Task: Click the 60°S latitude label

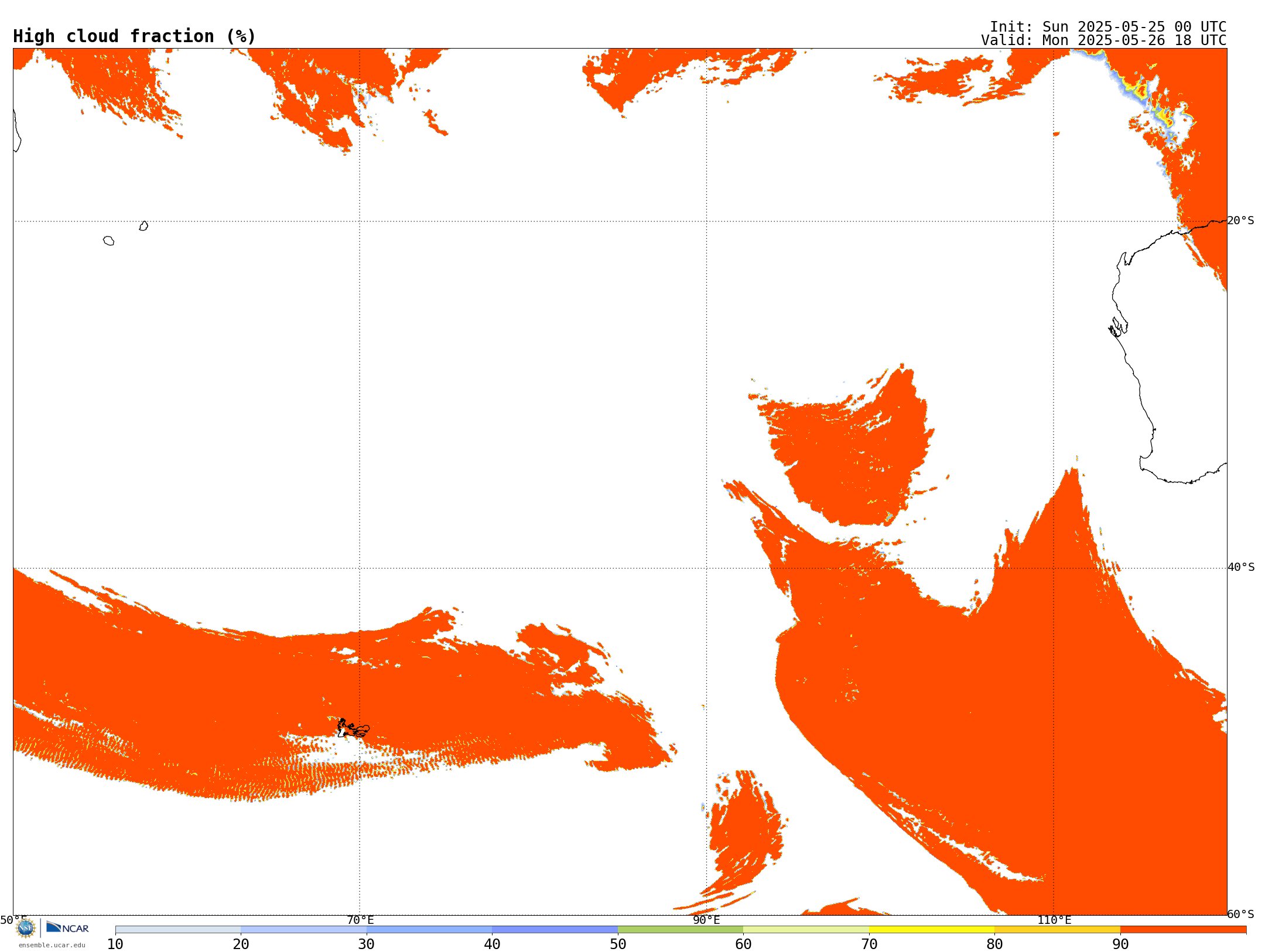Action: [x=1241, y=914]
